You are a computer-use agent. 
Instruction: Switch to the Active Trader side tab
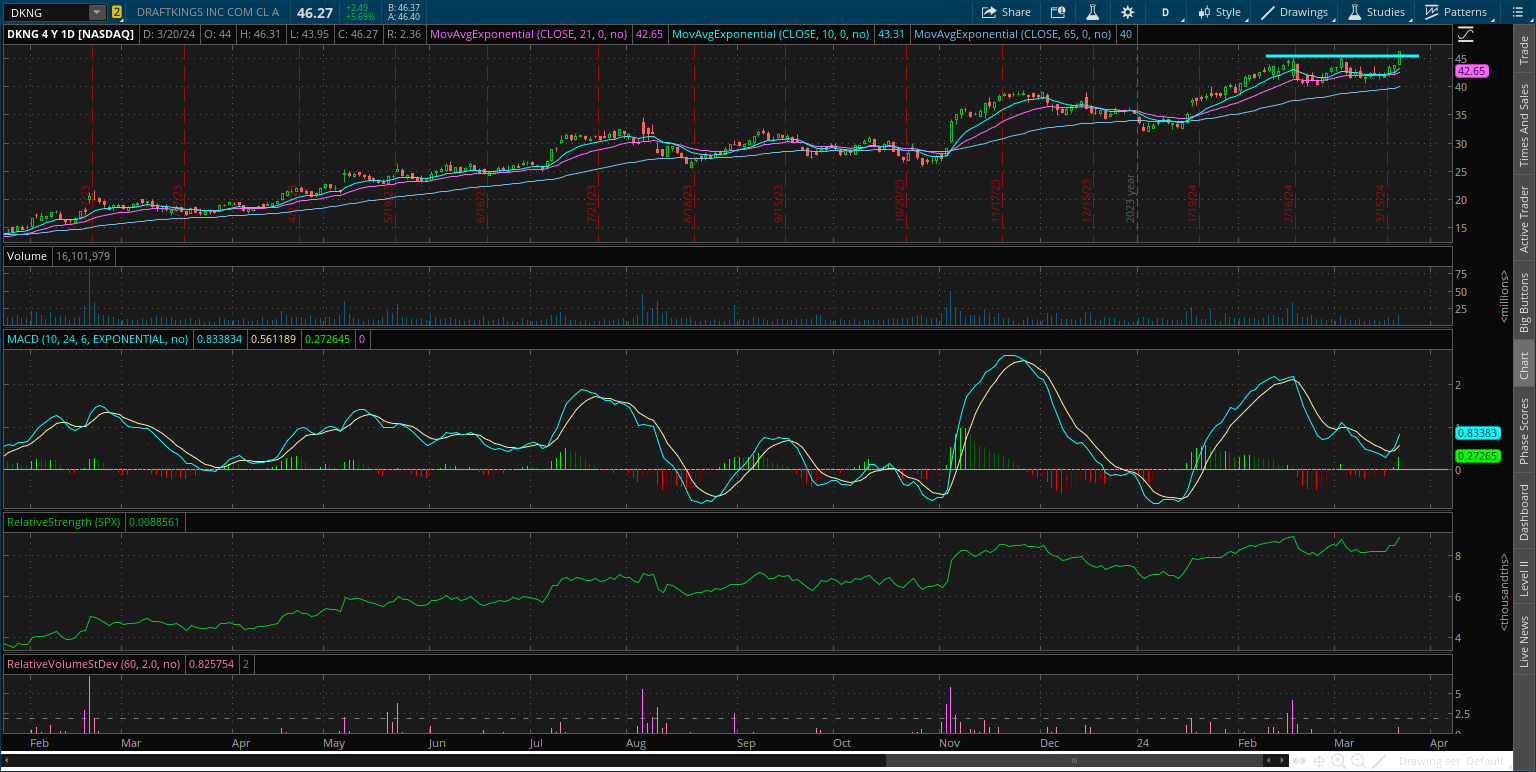coord(1524,218)
